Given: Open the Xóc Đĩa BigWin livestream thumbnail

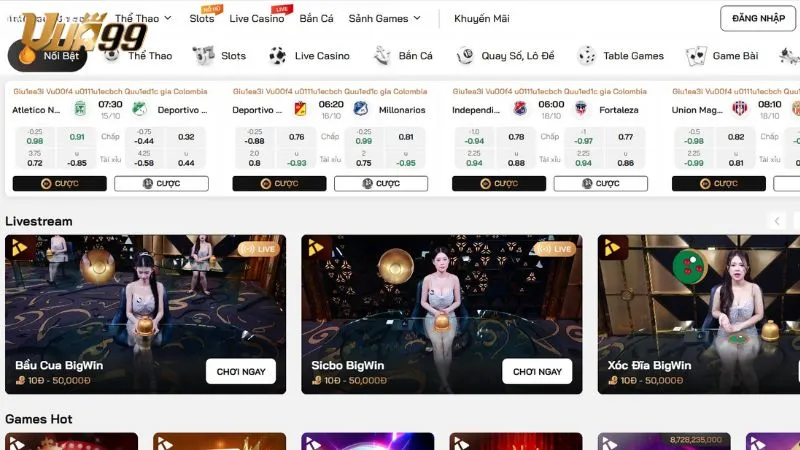Looking at the screenshot, I should tap(699, 312).
